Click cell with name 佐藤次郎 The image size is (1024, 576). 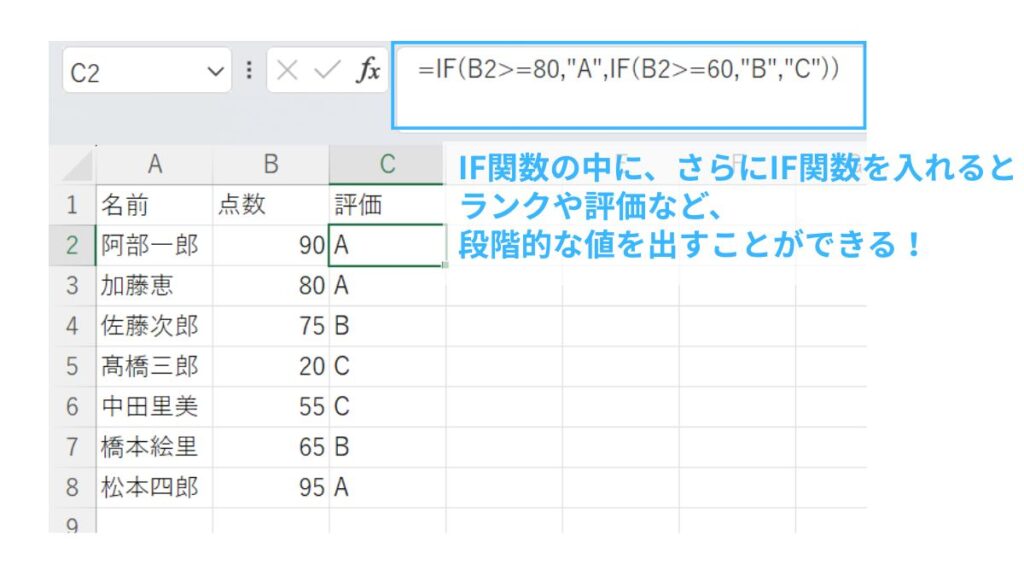(x=154, y=326)
